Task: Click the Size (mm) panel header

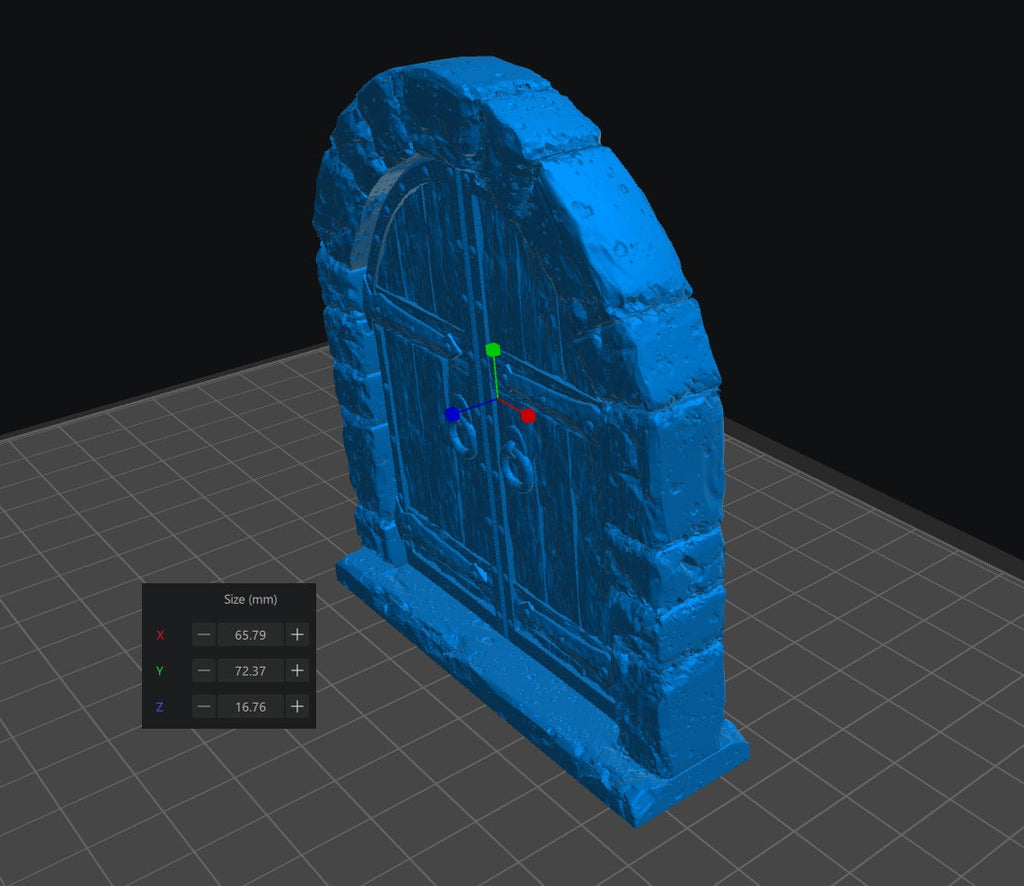Action: tap(250, 599)
